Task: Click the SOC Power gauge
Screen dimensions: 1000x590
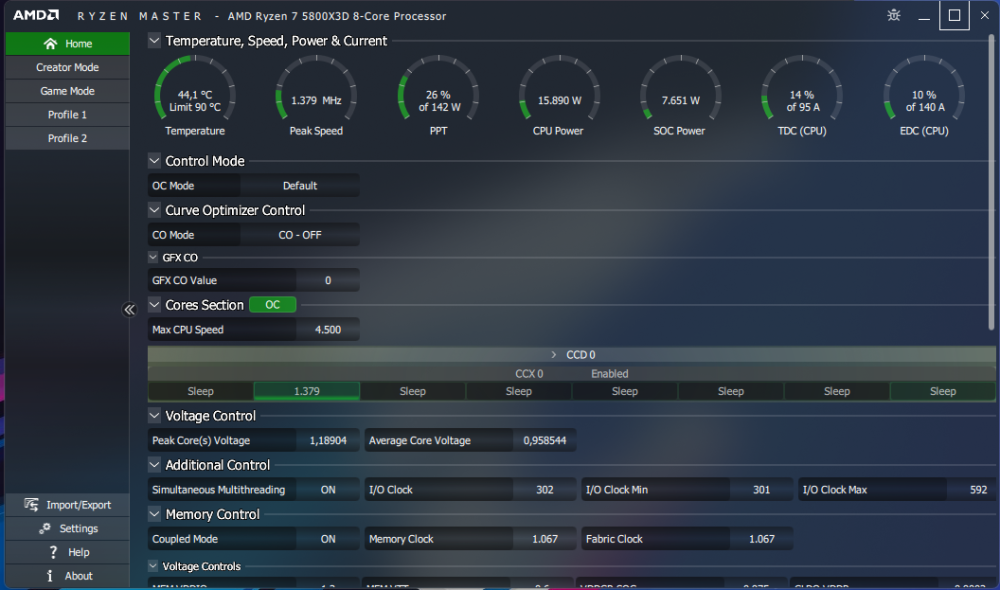Action: click(x=680, y=96)
